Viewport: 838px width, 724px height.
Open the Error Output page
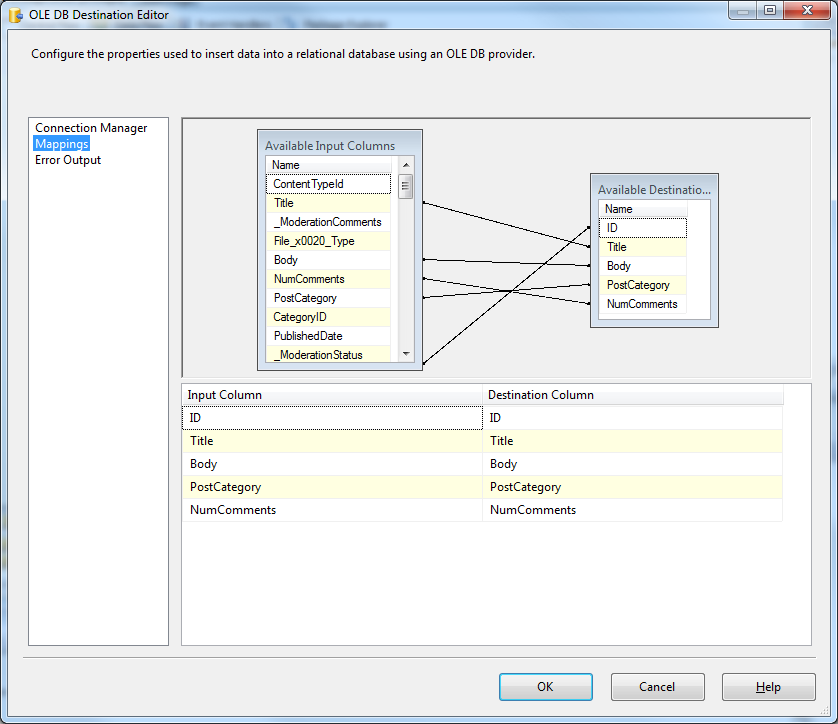click(68, 160)
